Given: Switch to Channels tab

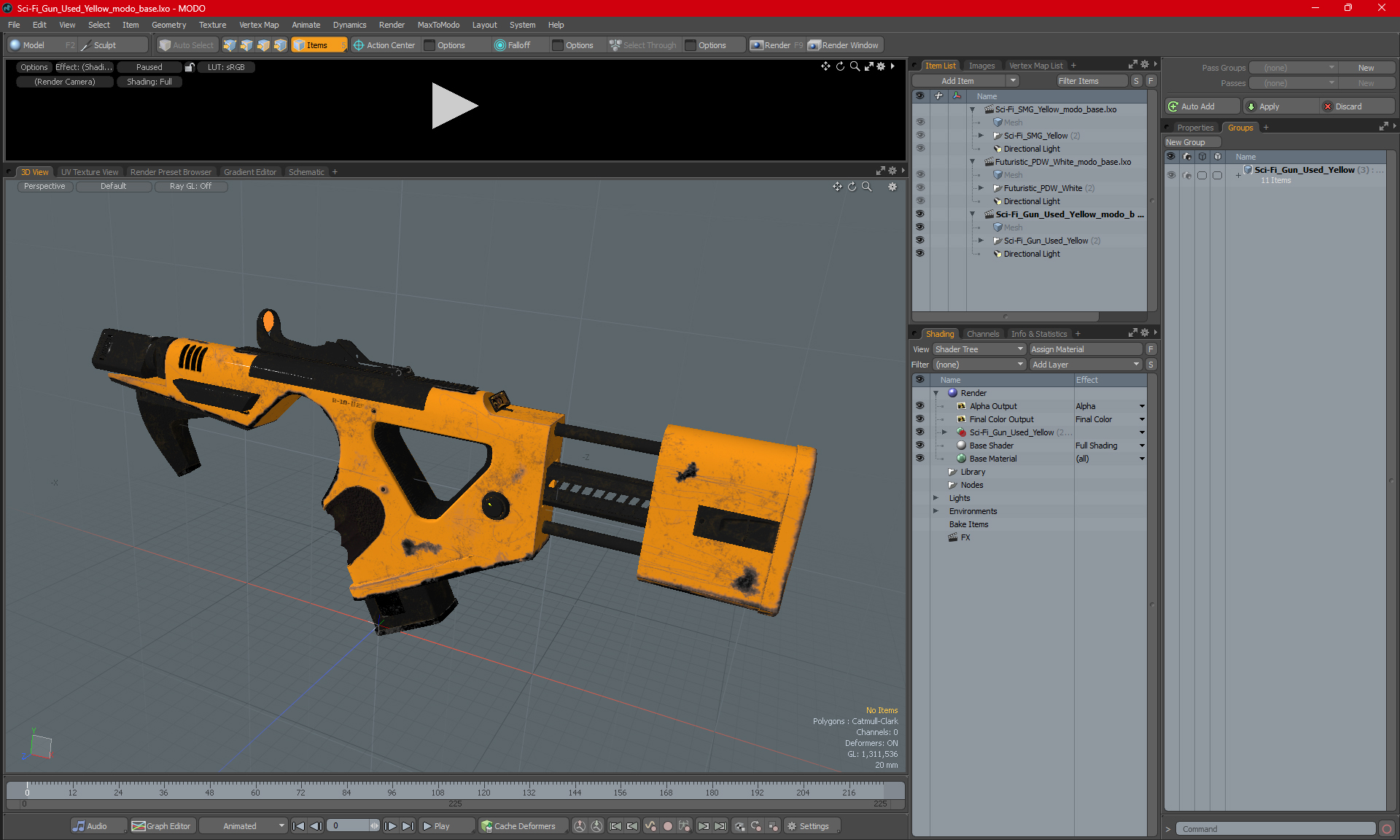Looking at the screenshot, I should pos(983,334).
